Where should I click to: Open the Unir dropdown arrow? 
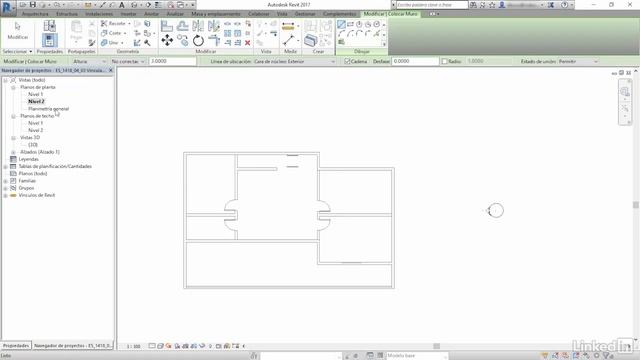pos(122,42)
